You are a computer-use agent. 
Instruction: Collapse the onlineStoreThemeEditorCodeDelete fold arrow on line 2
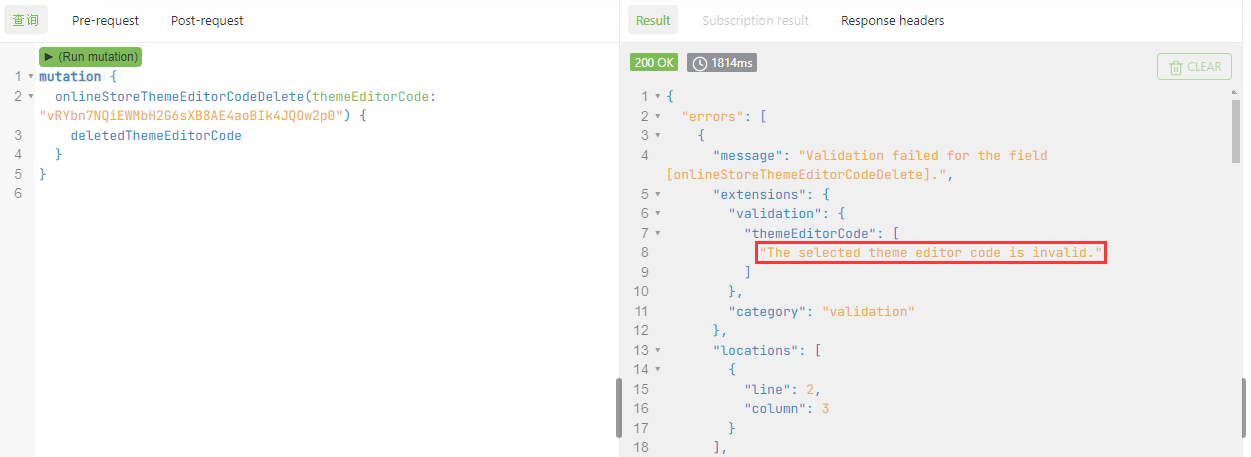(x=31, y=97)
